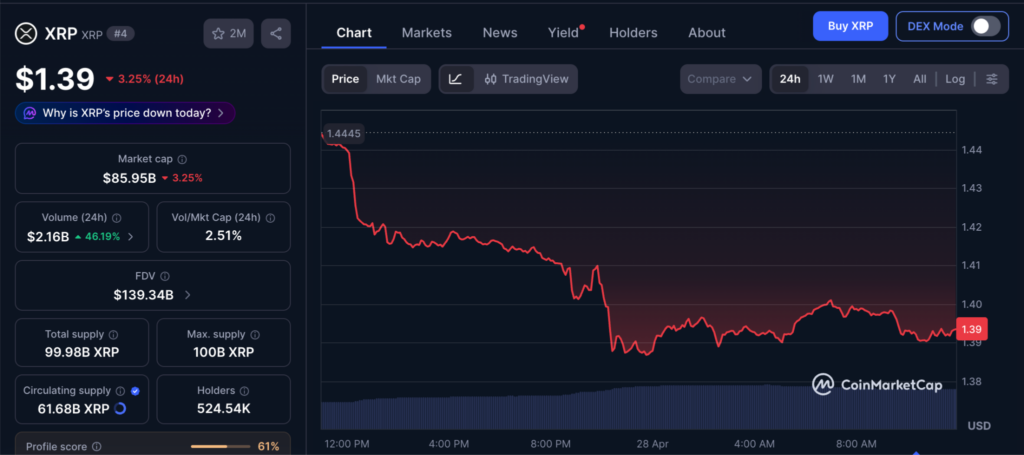Image resolution: width=1024 pixels, height=455 pixels.
Task: Click the Profile score progress bar
Action: [x=220, y=446]
